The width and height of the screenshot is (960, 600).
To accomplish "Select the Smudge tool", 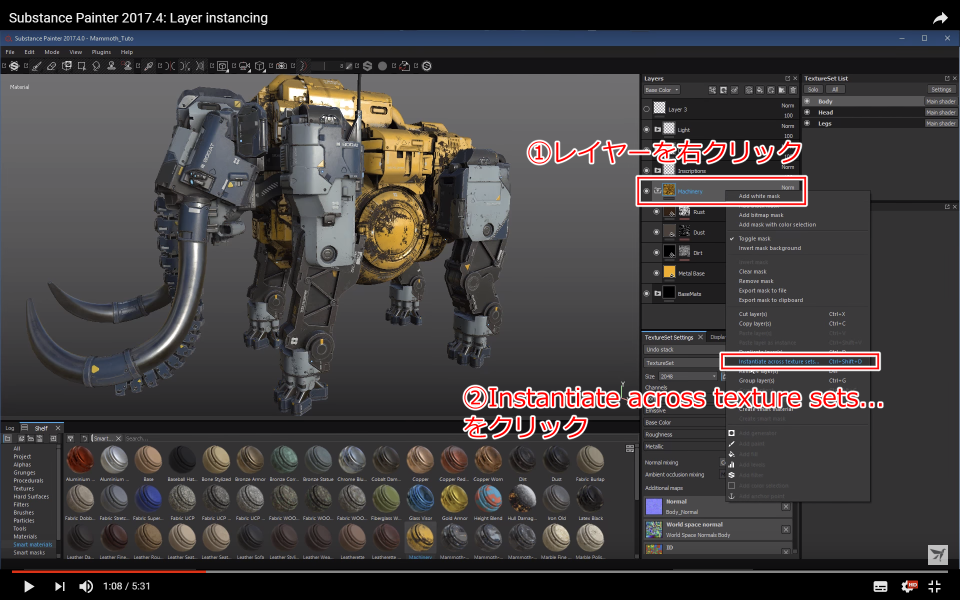I will [x=96, y=66].
